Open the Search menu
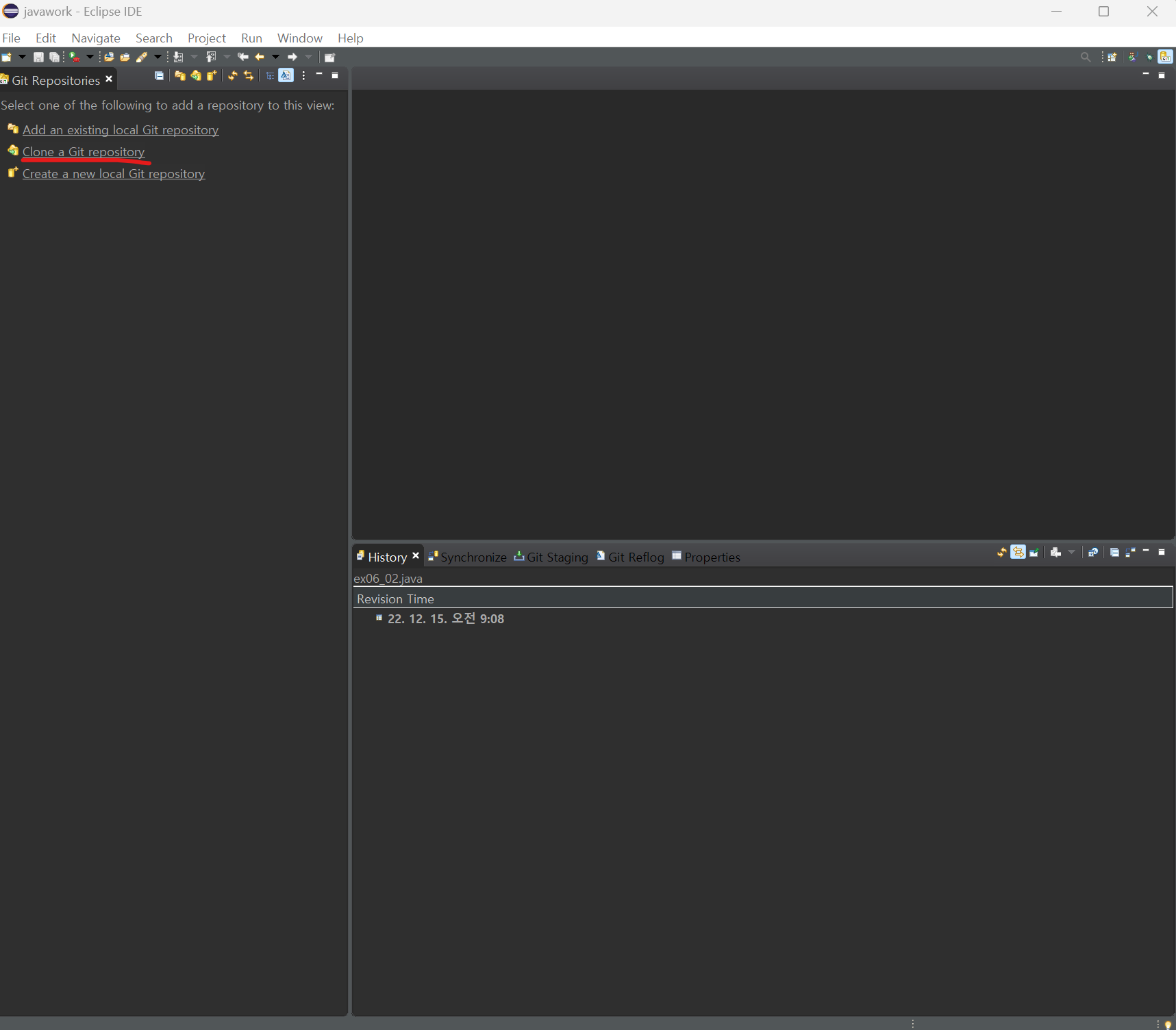The width and height of the screenshot is (1176, 1030). (154, 38)
